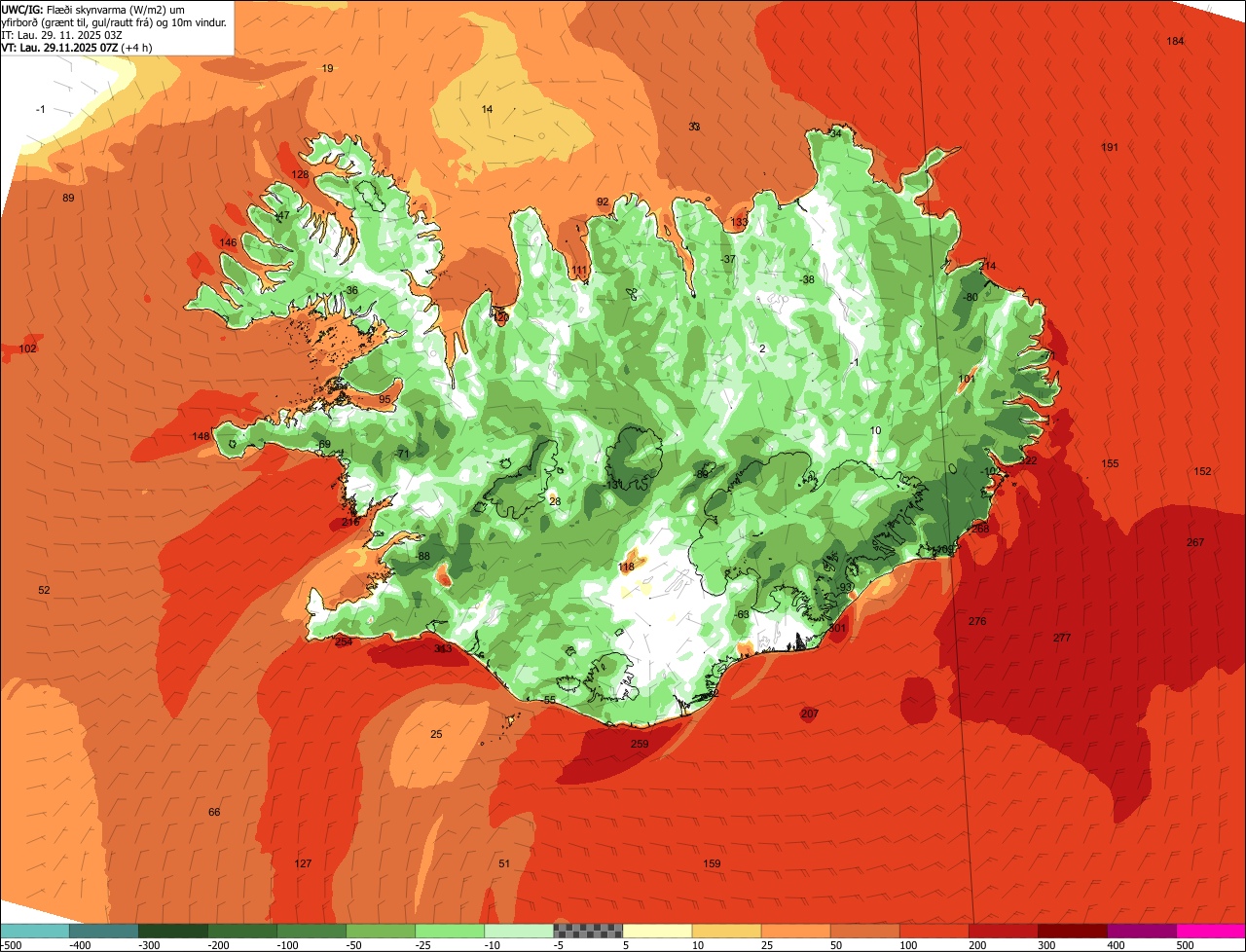Click the map value 276 on the ocean

pos(977,621)
